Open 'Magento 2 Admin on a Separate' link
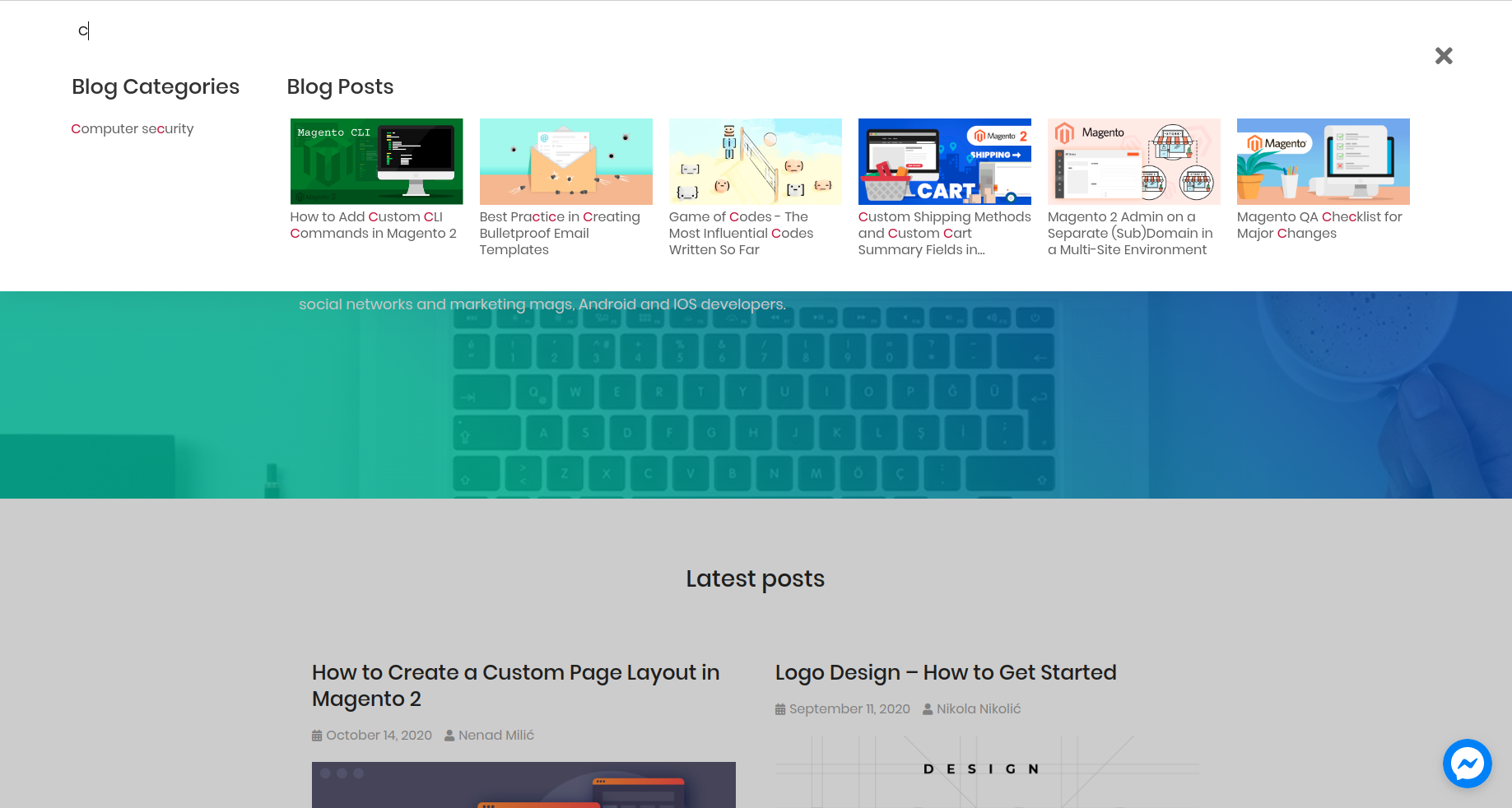Viewport: 1512px width, 808px height. pos(1130,234)
